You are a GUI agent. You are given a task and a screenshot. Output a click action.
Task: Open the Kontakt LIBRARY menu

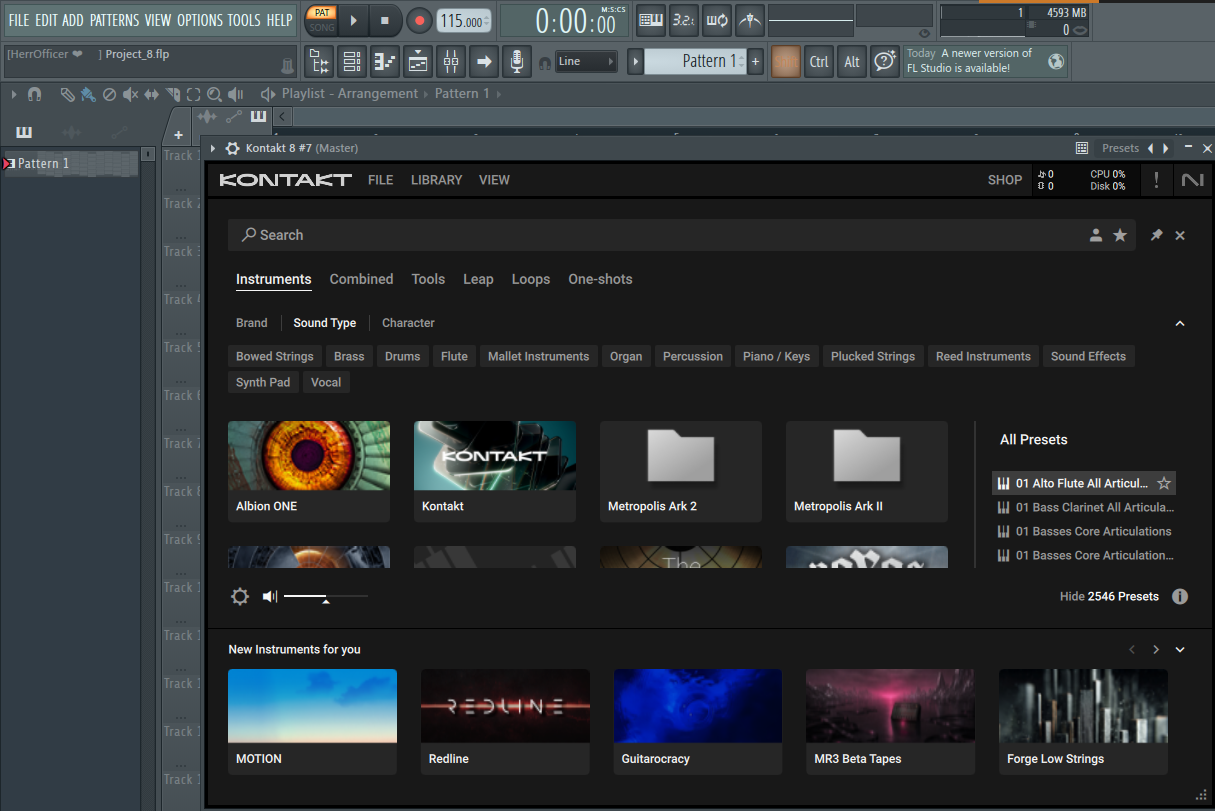coord(436,180)
